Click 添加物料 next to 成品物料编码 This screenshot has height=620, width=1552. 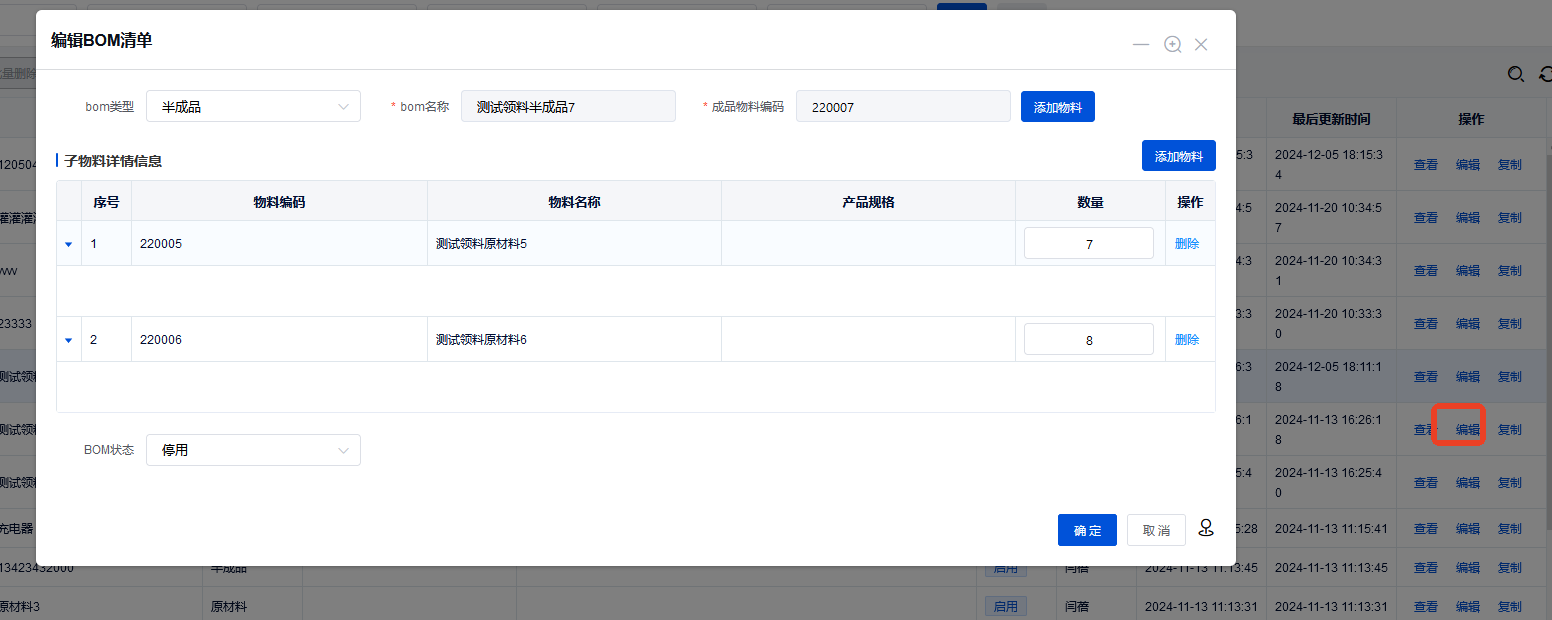pos(1057,107)
